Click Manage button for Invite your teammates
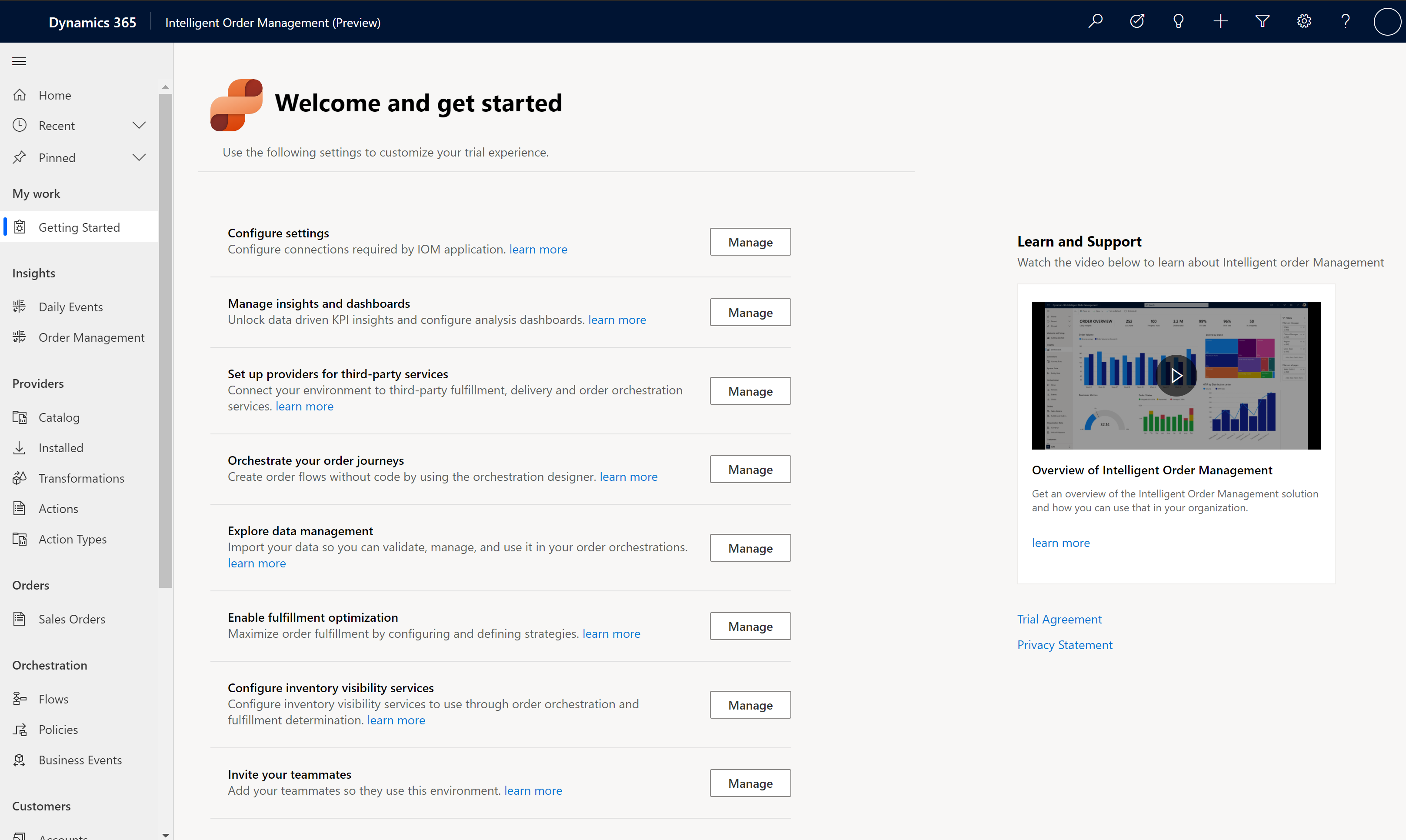This screenshot has height=840, width=1406. tap(750, 783)
